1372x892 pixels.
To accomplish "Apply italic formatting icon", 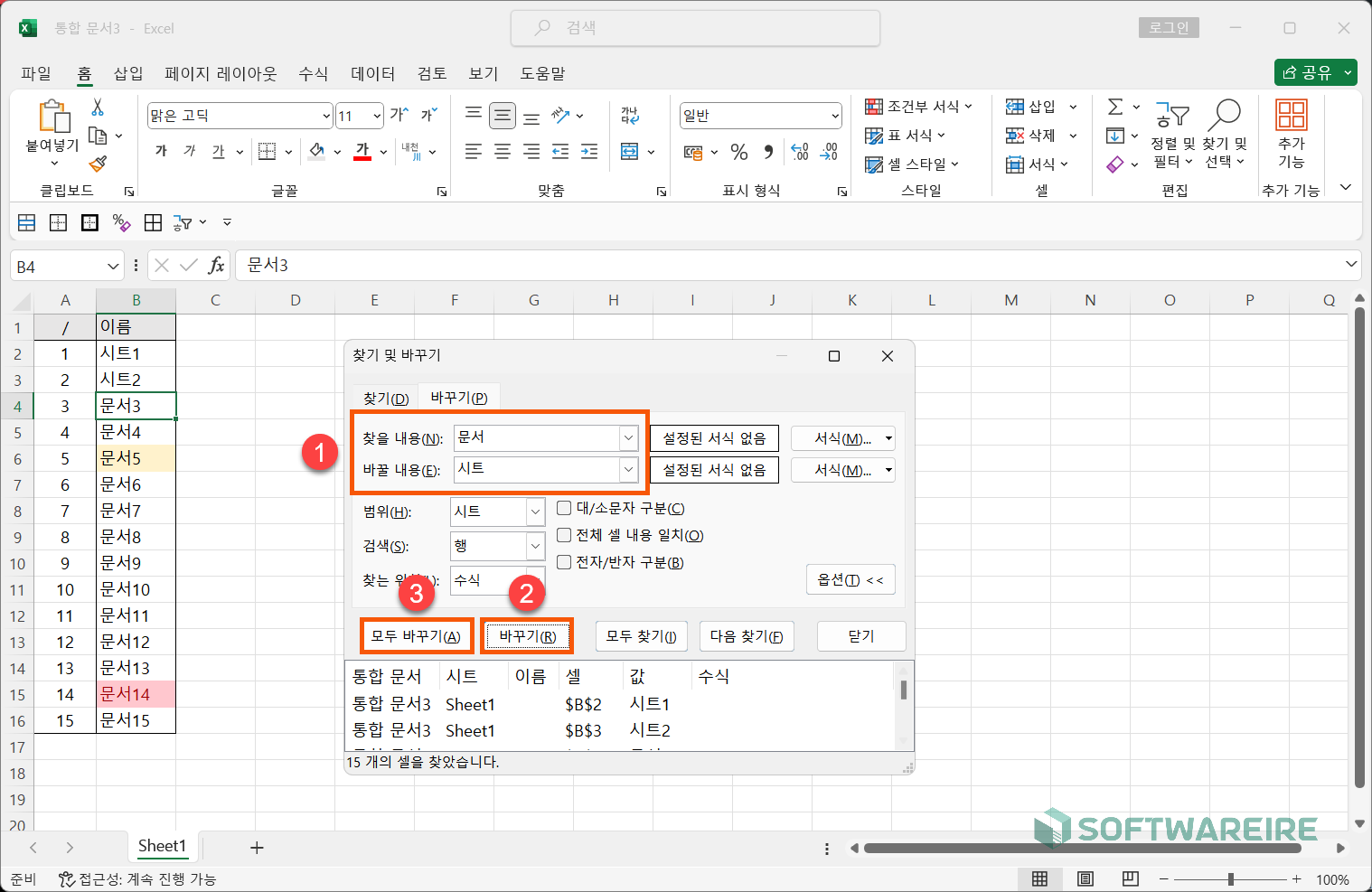I will click(x=189, y=151).
